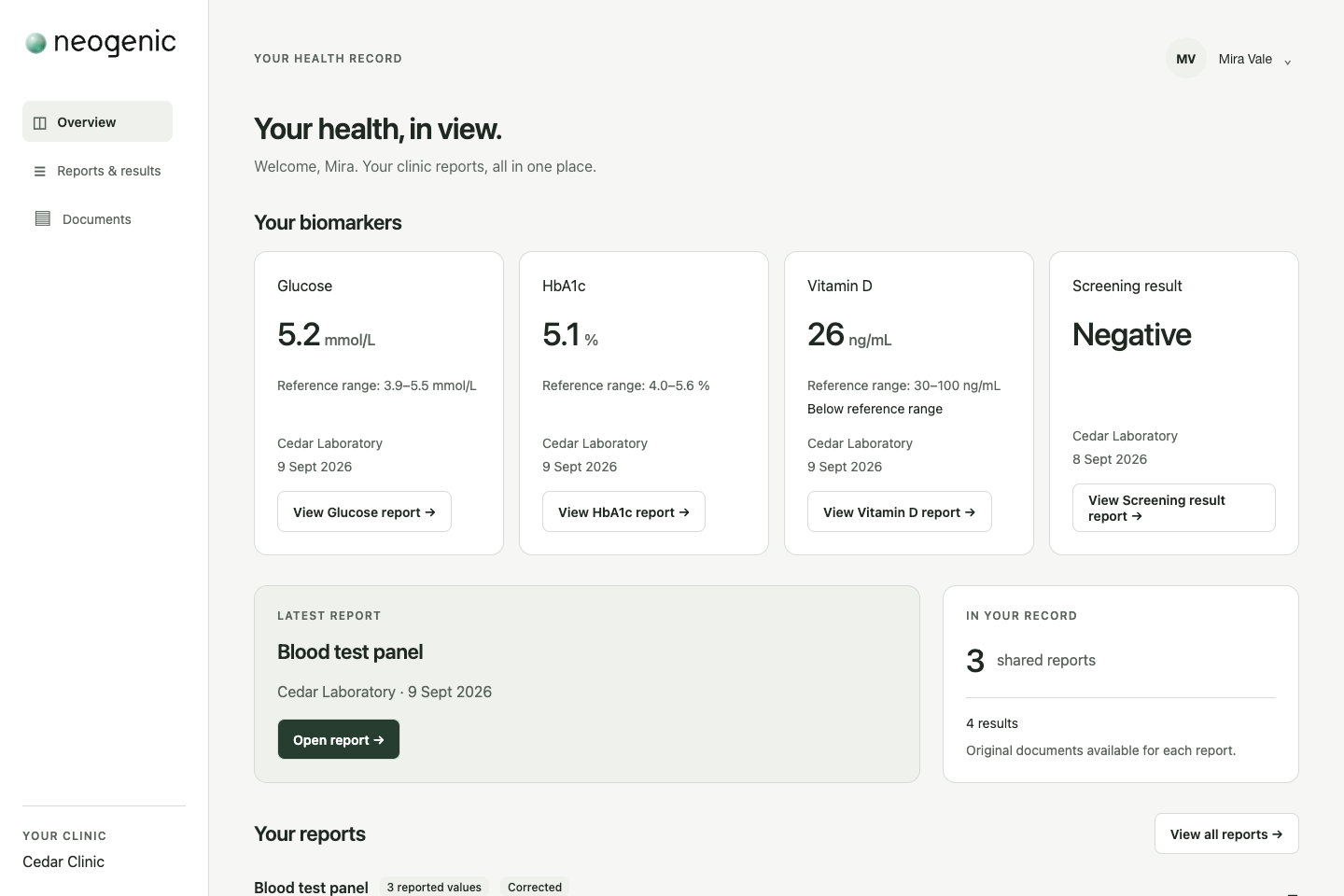Select the Glucose 5.2 mmol/L value
Viewport: 1344px width, 896px height.
326,334
